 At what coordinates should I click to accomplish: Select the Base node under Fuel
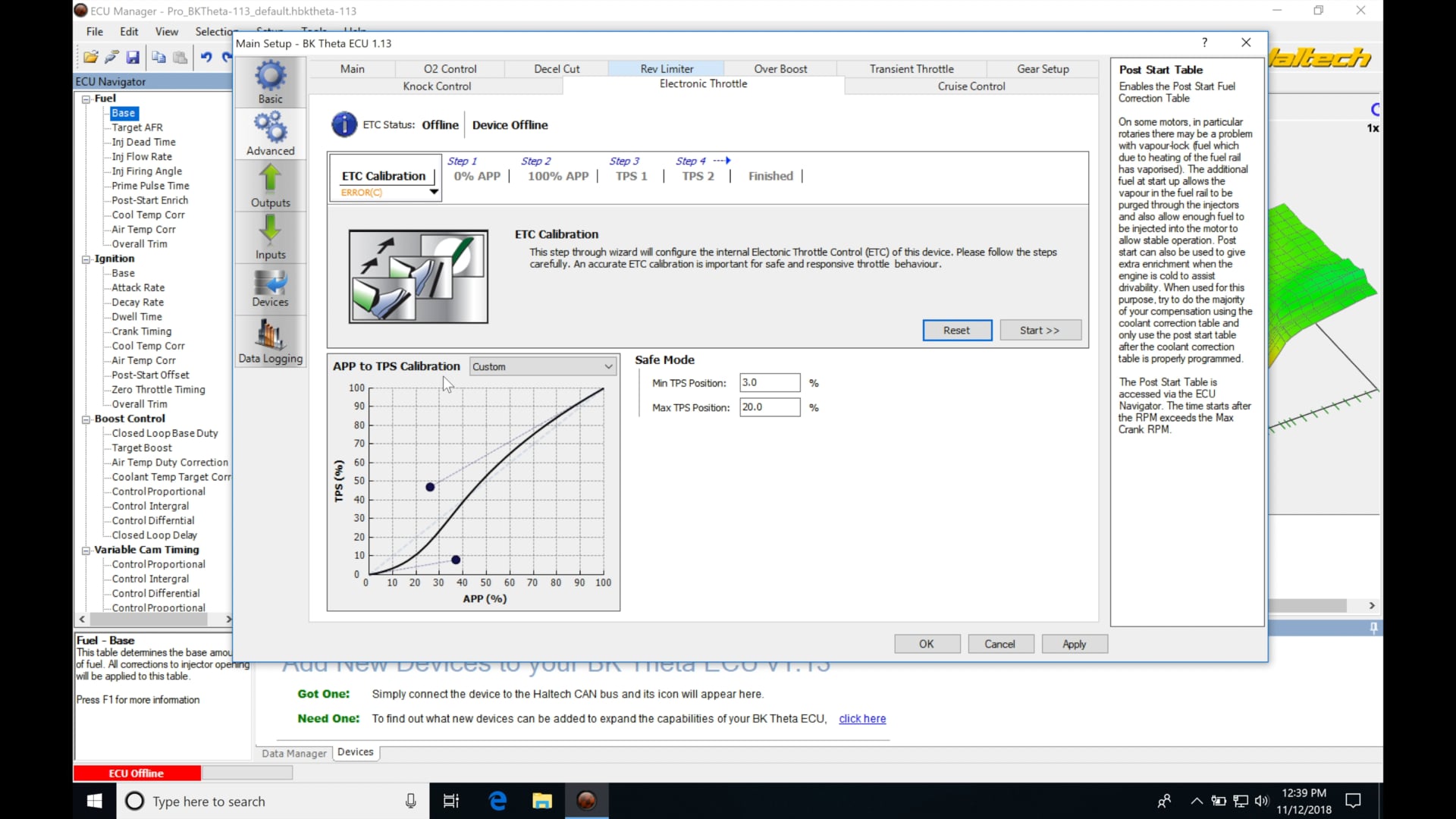[x=123, y=112]
